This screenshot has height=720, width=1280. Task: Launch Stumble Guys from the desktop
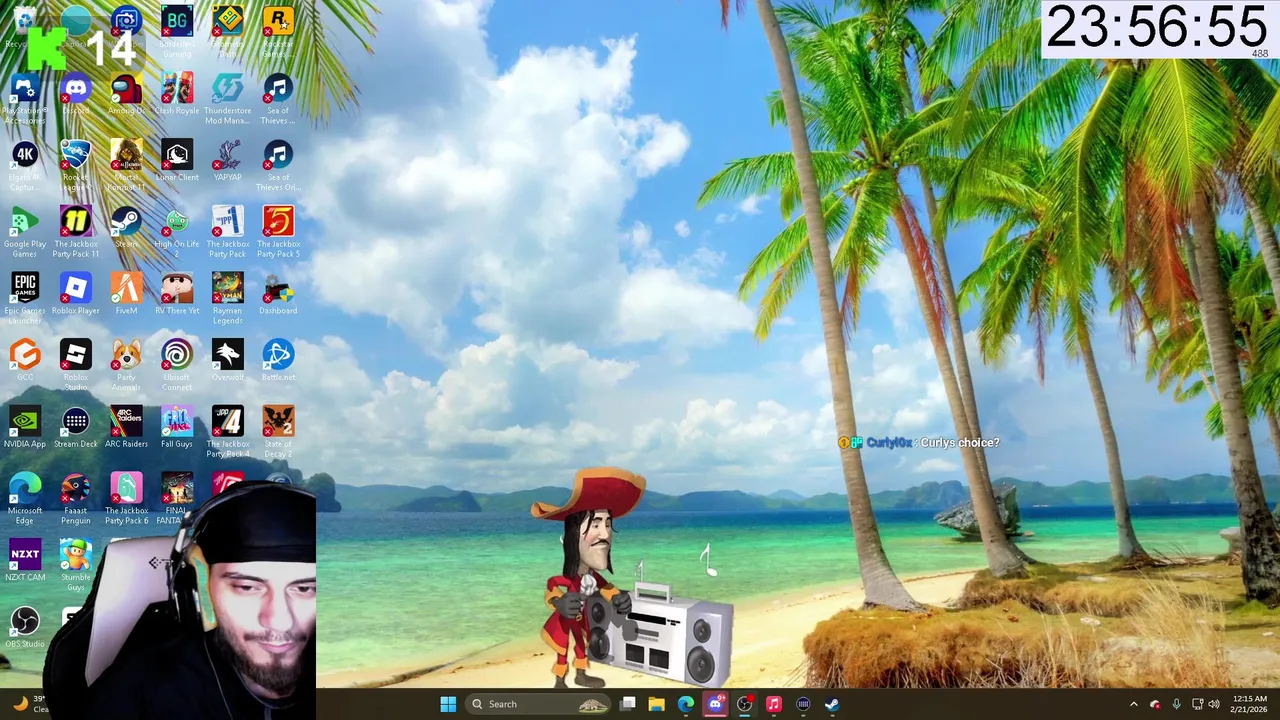click(x=76, y=565)
